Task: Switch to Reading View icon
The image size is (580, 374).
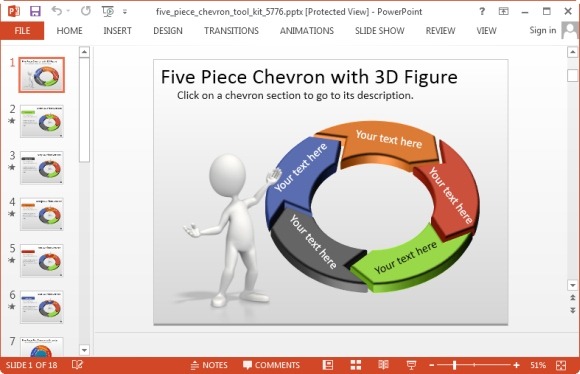Action: pos(384,365)
